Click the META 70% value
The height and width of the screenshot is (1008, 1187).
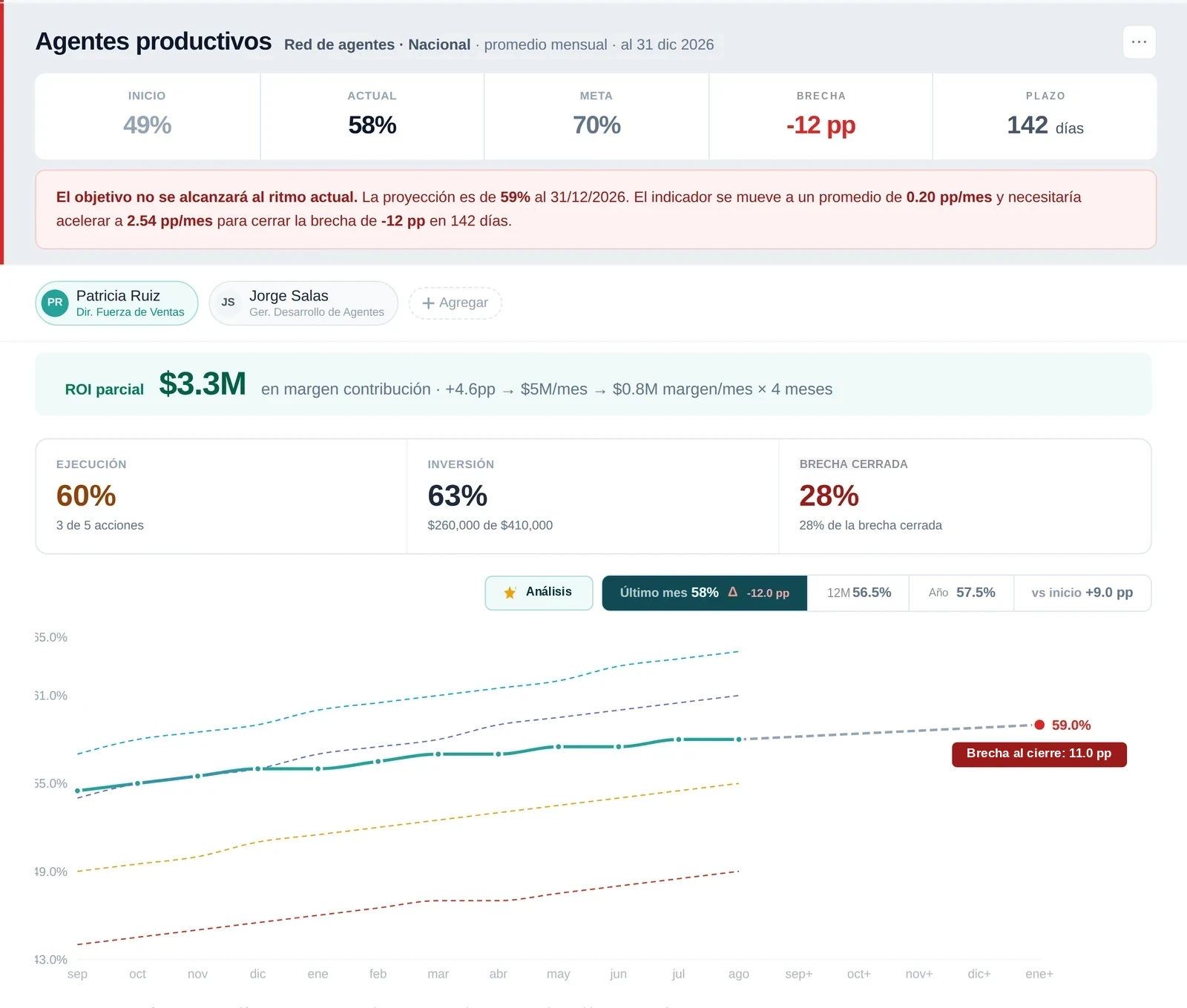[596, 125]
